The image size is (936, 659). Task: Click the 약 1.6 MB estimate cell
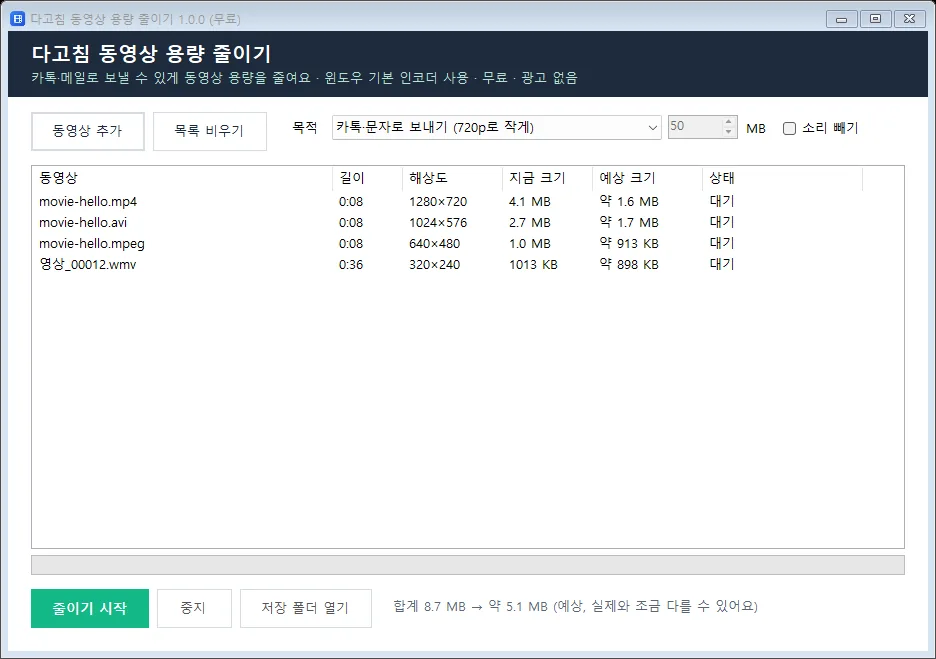coord(629,202)
